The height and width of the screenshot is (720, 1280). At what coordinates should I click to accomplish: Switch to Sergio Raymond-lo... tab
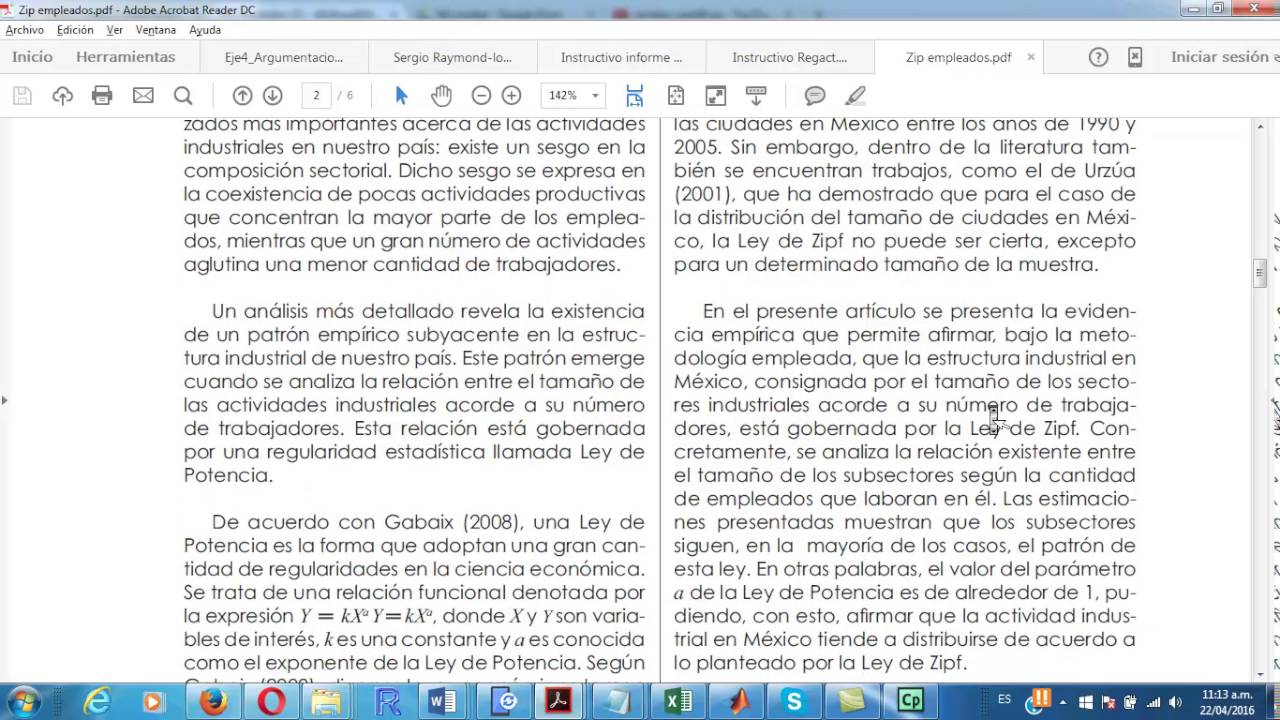452,57
